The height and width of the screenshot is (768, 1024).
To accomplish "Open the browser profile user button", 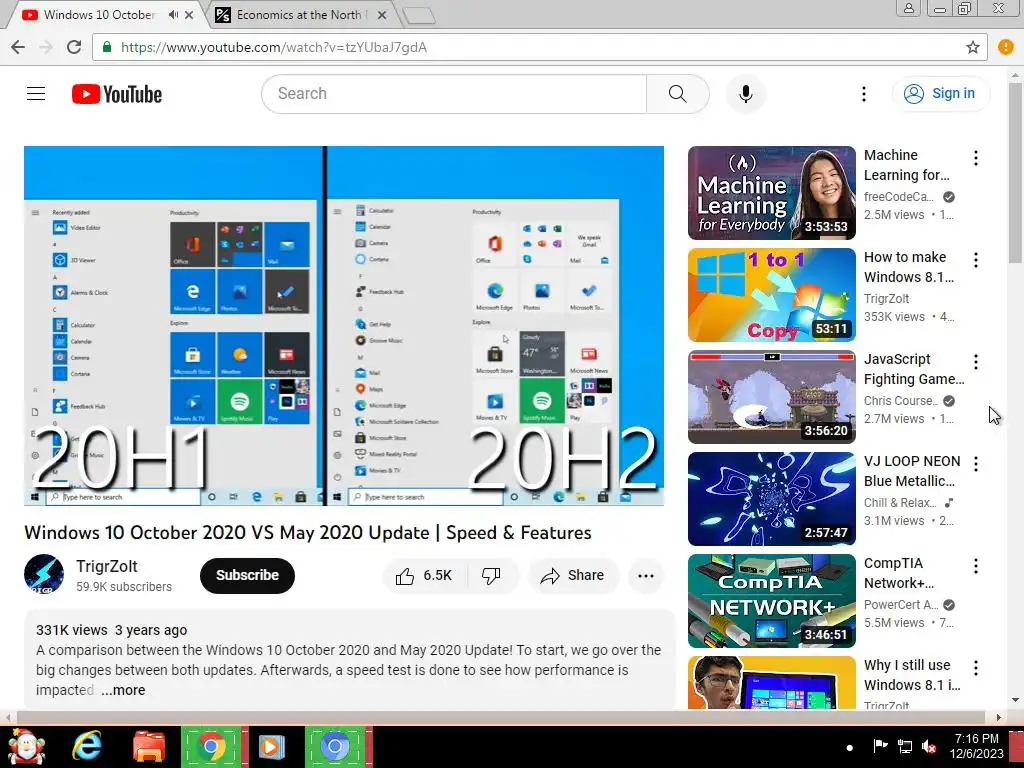I will pyautogui.click(x=908, y=8).
